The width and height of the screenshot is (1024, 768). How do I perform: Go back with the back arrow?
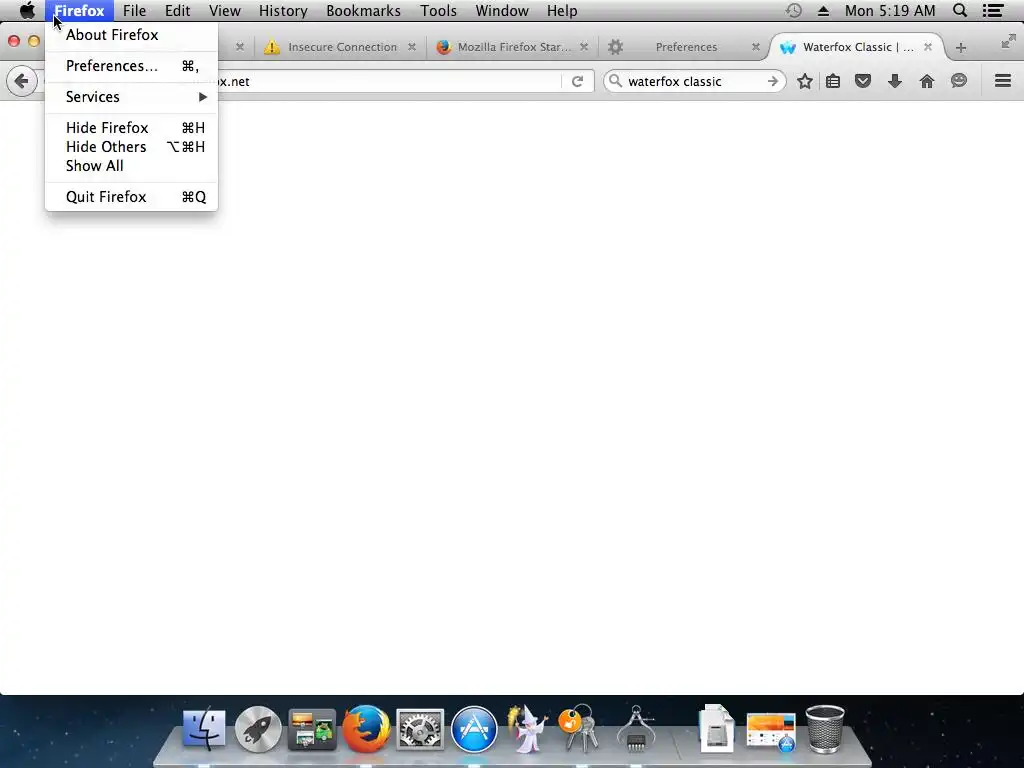22,82
